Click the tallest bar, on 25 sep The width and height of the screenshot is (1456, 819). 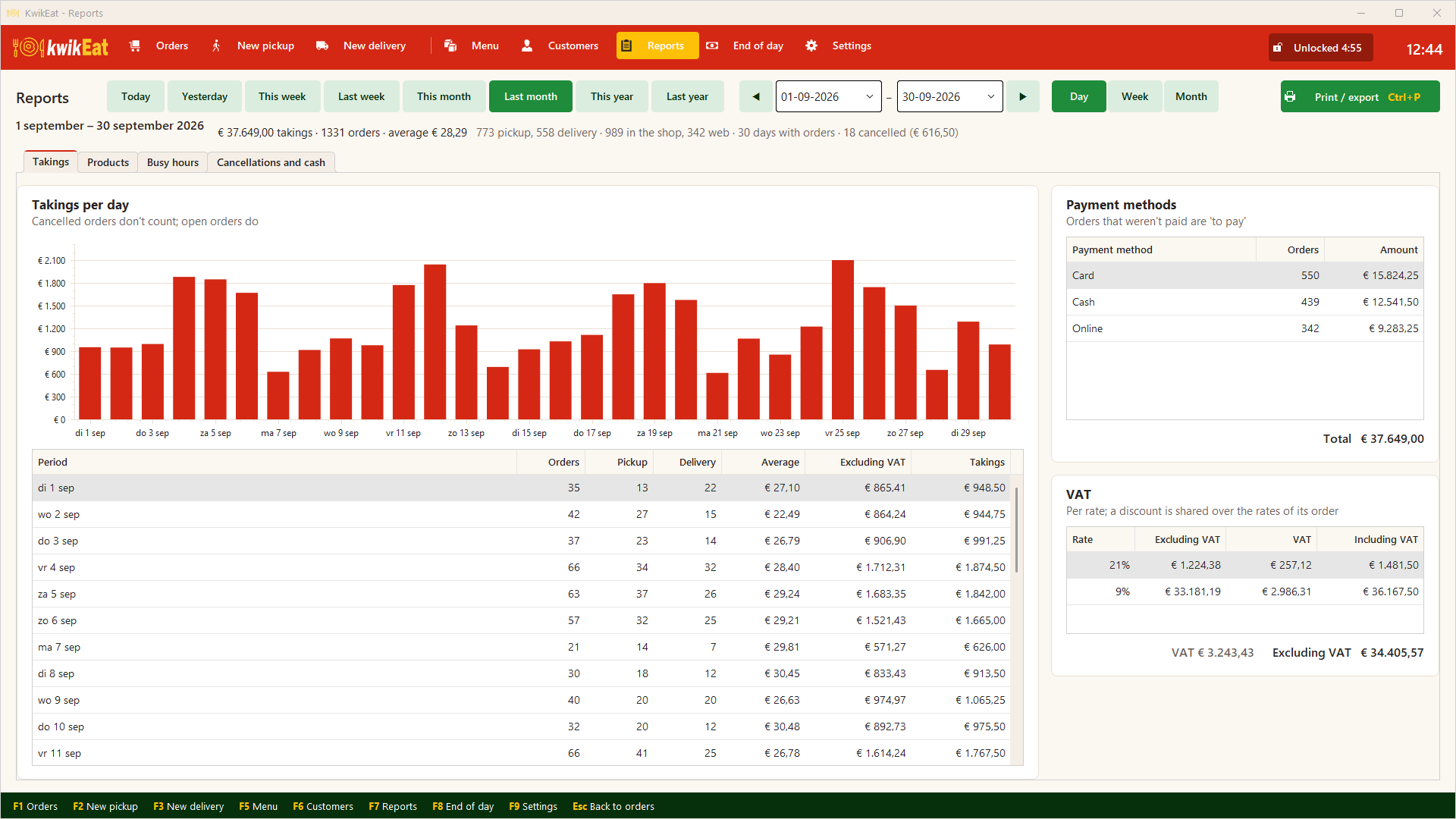(x=843, y=340)
